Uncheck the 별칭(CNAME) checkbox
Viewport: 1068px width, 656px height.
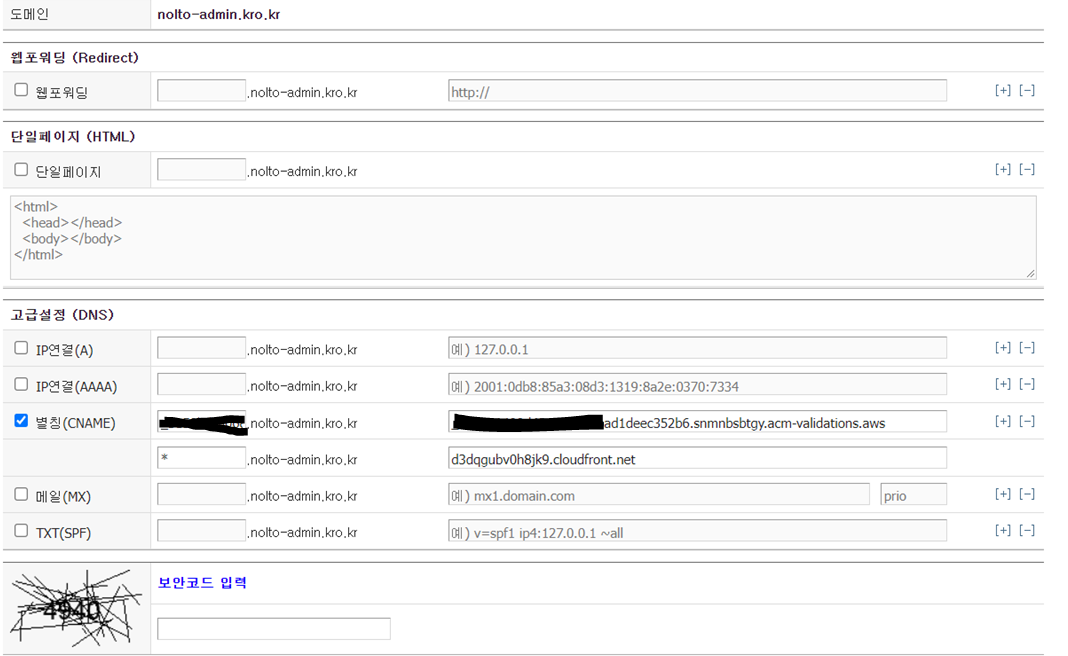point(21,421)
